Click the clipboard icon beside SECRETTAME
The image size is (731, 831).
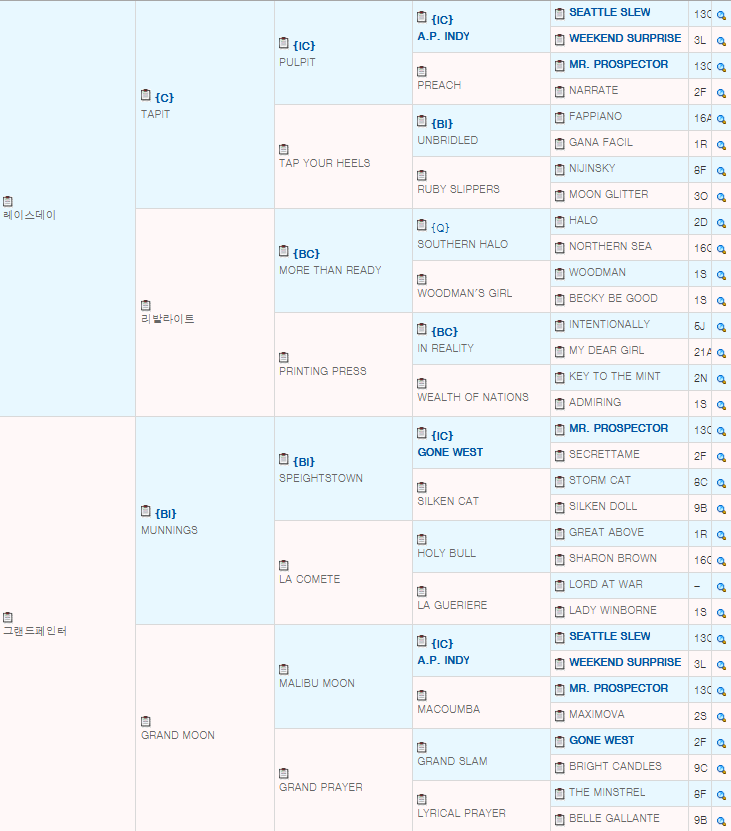(560, 455)
